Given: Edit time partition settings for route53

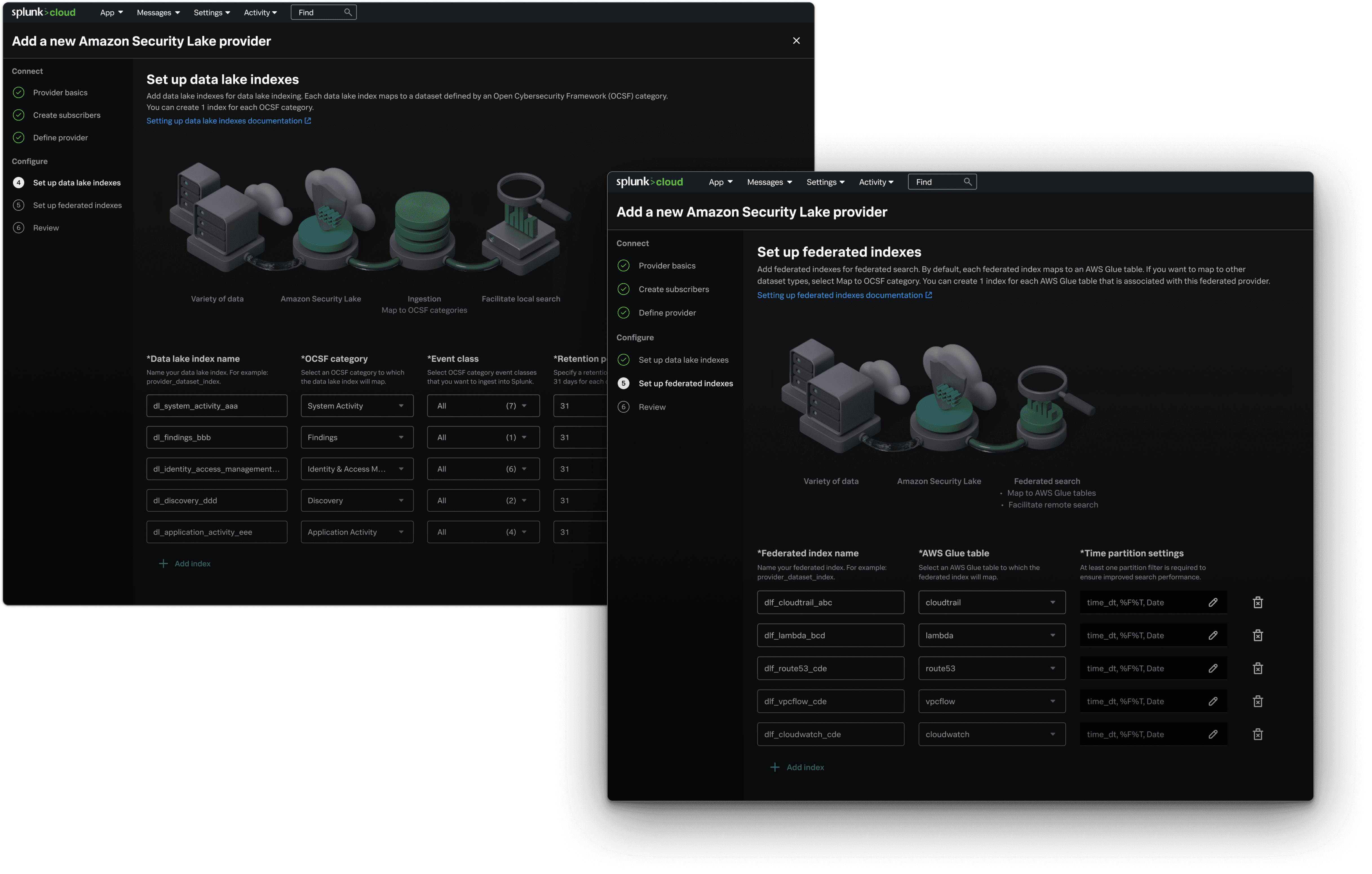Looking at the screenshot, I should tap(1212, 668).
